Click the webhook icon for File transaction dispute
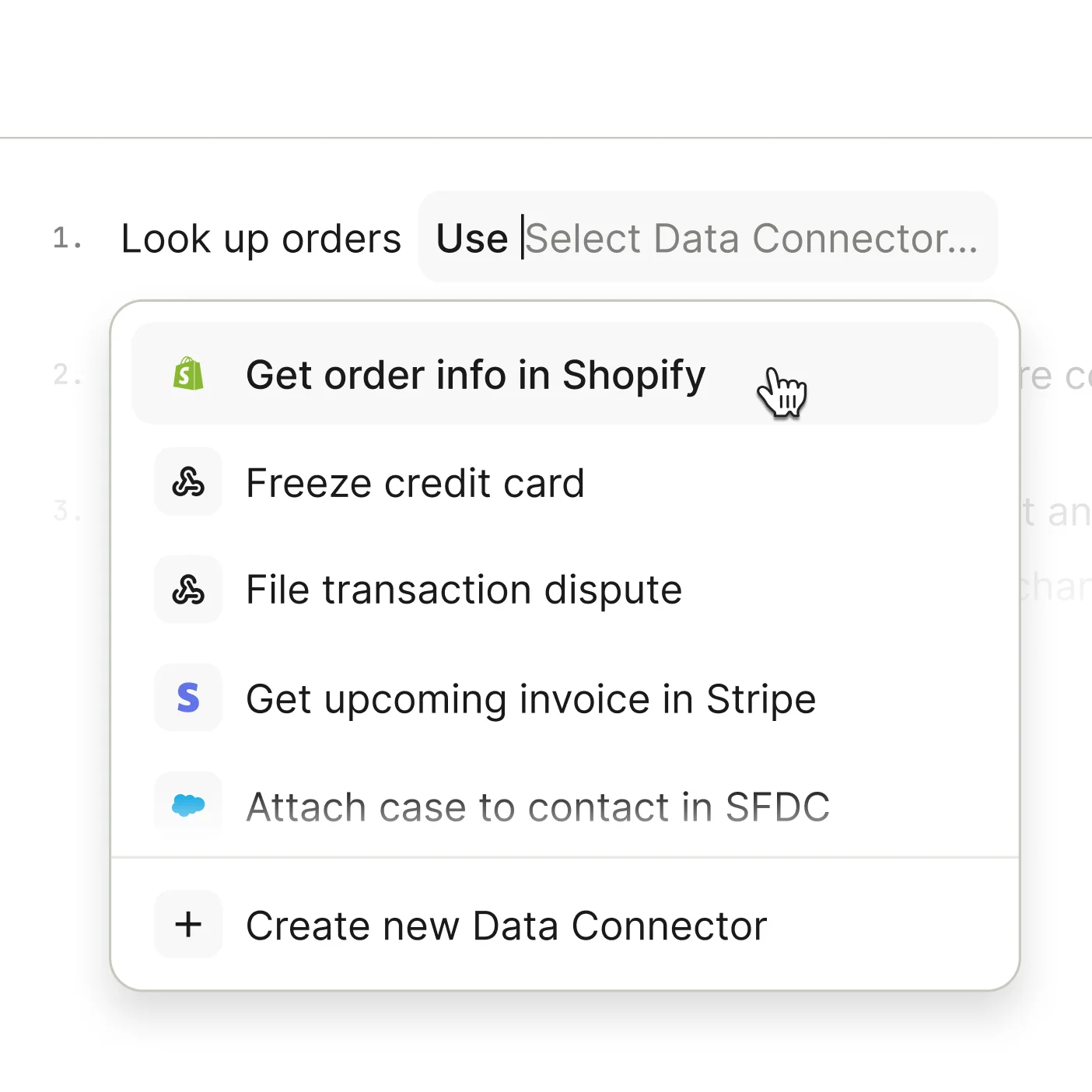 click(x=187, y=590)
